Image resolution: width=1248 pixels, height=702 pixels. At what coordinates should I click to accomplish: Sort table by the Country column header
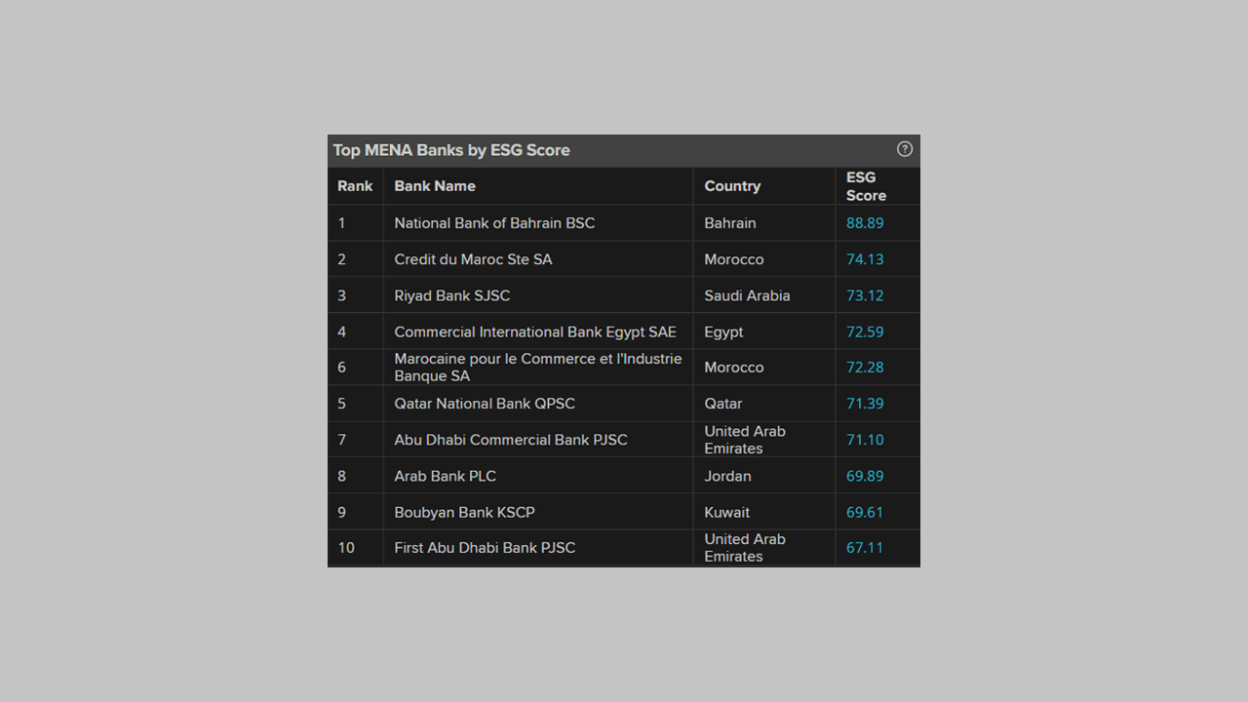[x=732, y=186]
